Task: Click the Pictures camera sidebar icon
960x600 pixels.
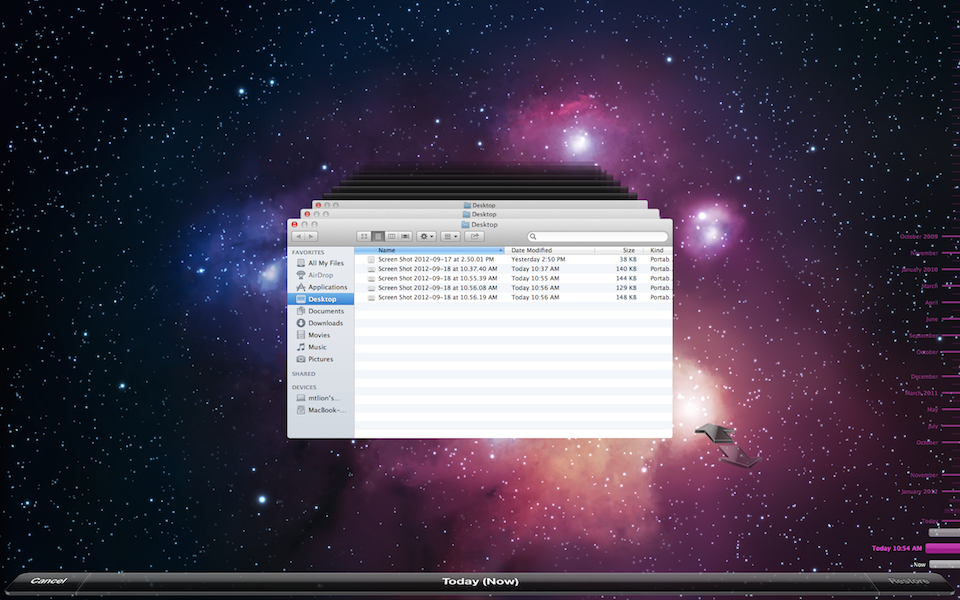Action: (x=301, y=359)
